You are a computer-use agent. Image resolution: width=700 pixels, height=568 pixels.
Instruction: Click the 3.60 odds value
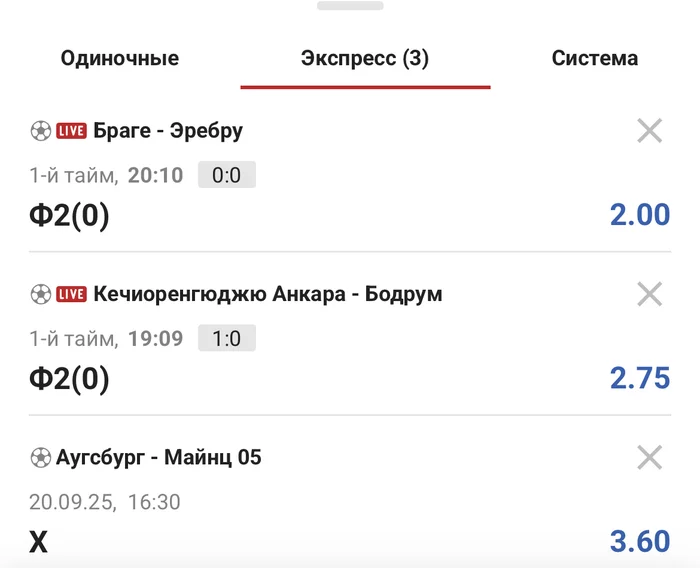click(x=640, y=541)
